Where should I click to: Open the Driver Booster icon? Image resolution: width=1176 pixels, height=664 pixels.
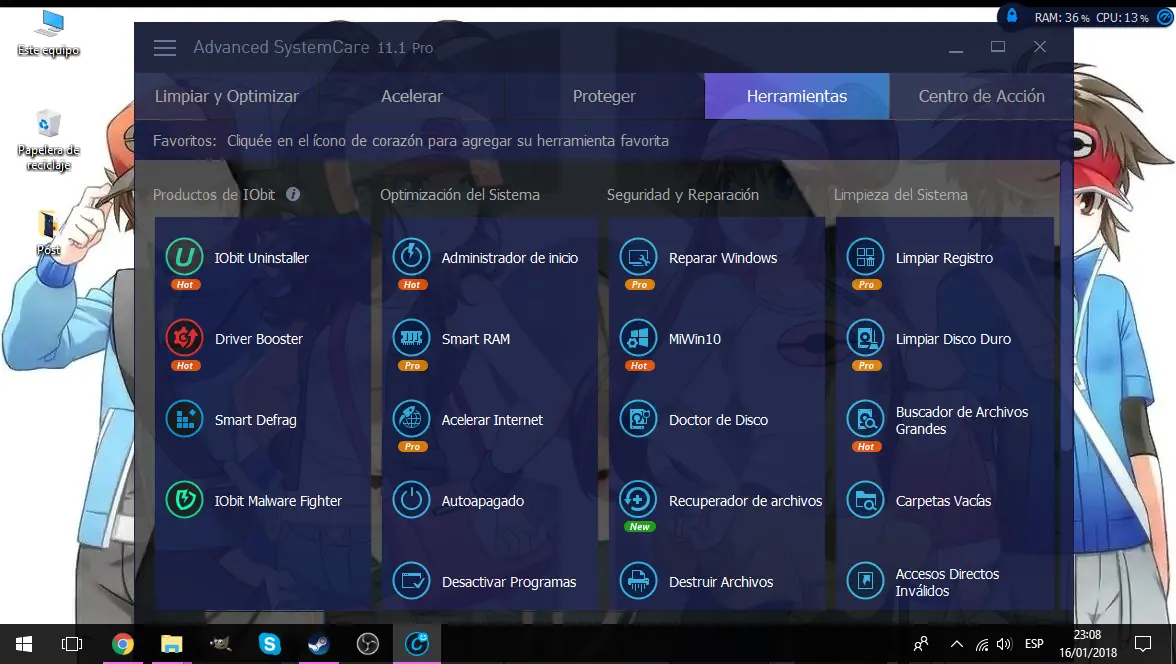tap(184, 338)
